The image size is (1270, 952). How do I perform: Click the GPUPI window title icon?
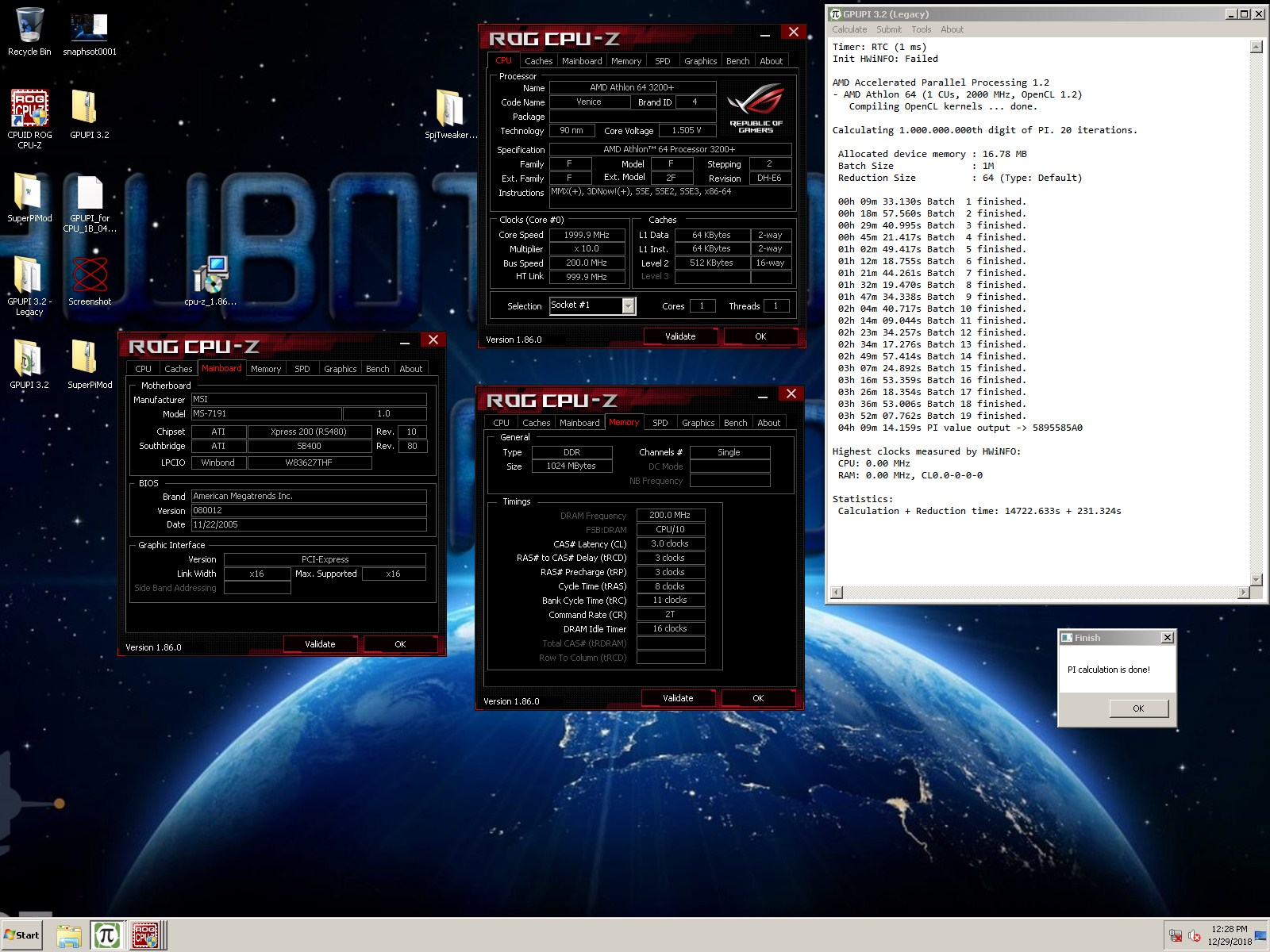tap(835, 14)
